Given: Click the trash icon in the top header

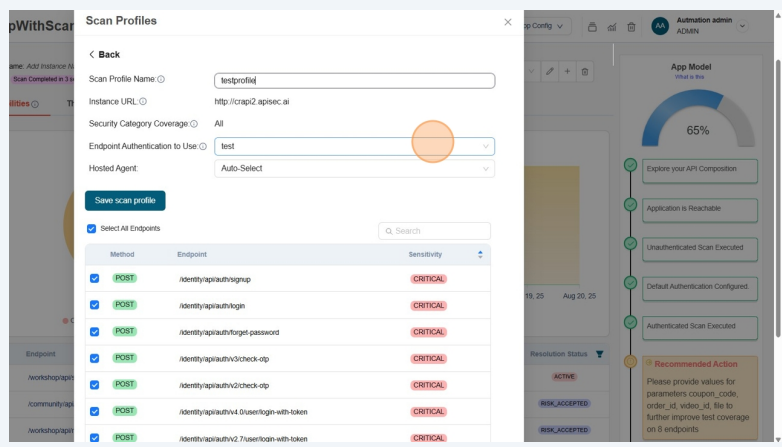Looking at the screenshot, I should pos(631,26).
